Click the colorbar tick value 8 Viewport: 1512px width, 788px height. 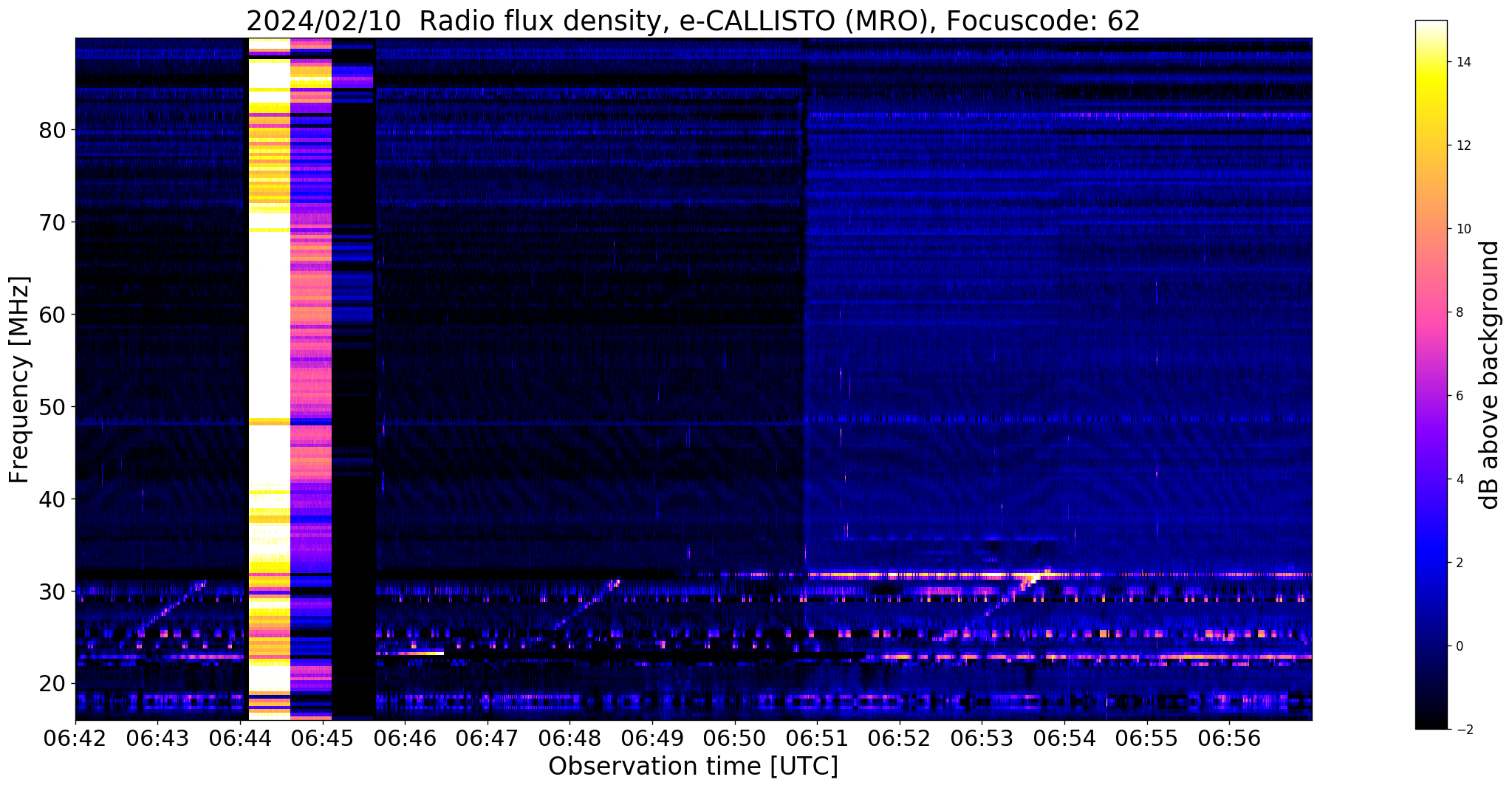[1459, 312]
